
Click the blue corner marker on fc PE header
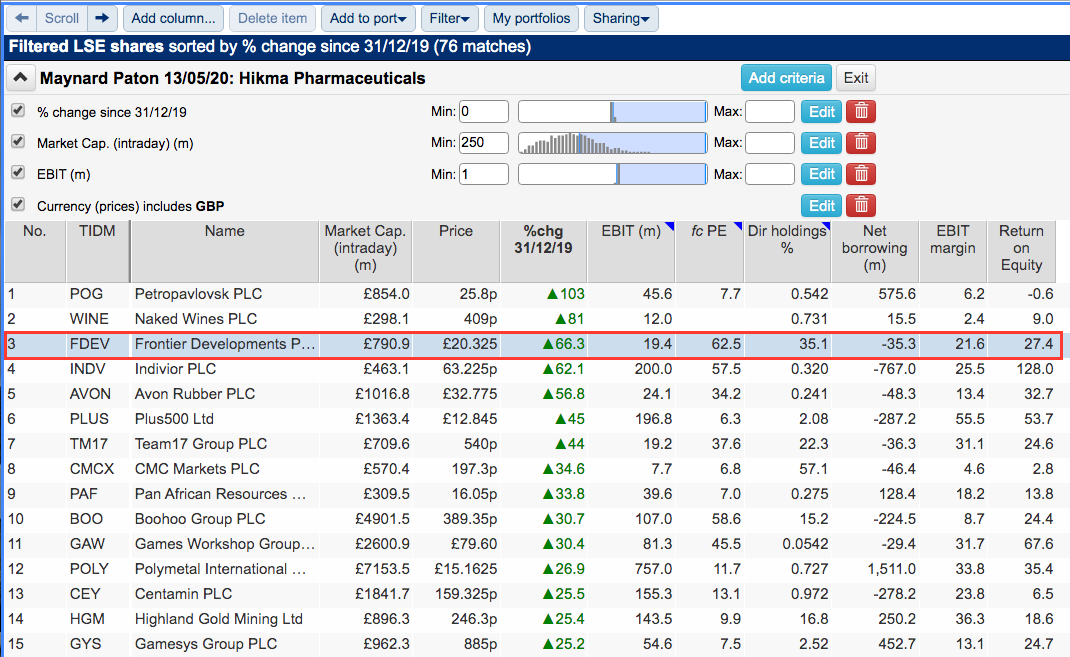click(738, 226)
